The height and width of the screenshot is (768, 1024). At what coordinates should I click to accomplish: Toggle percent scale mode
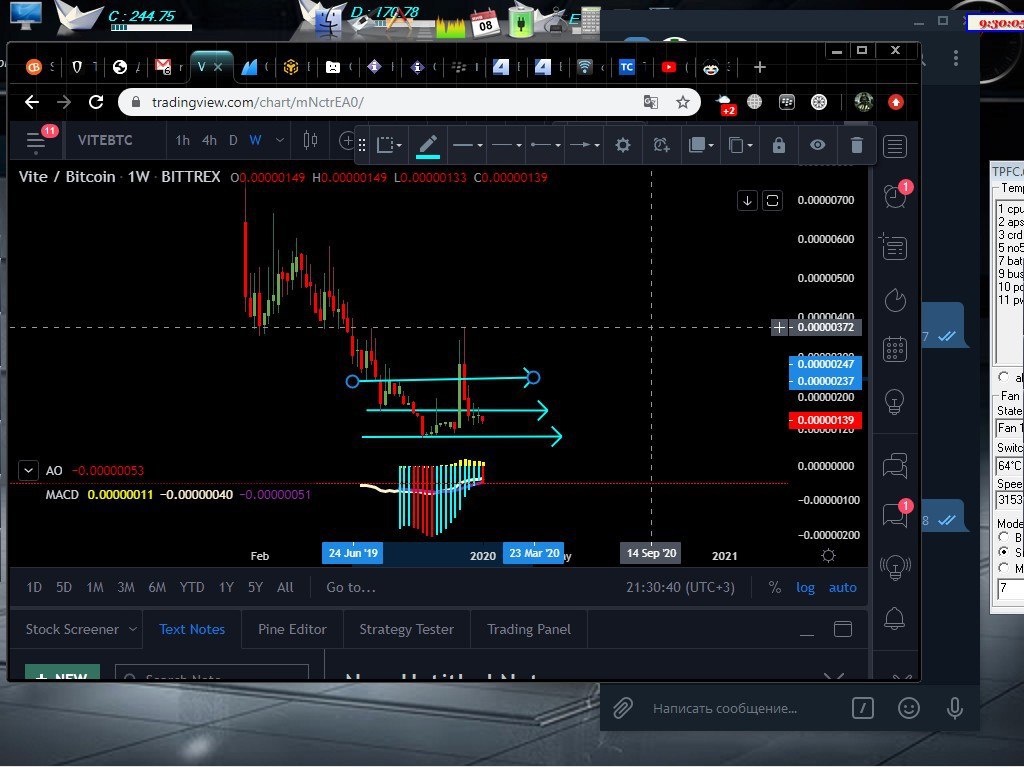(x=775, y=588)
